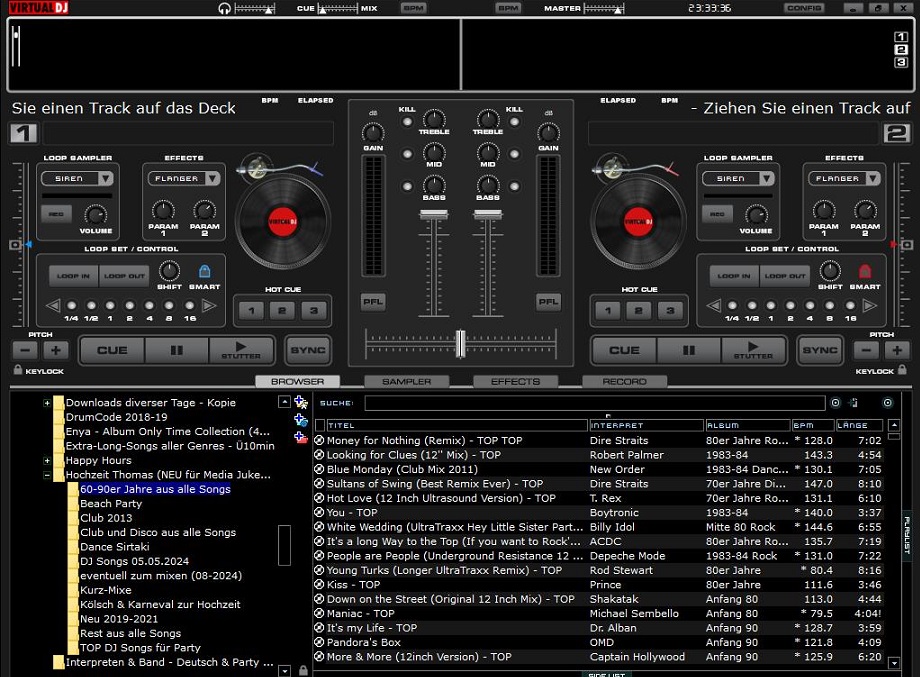Select waveform zoom level 1
Screen dimensions: 920x677
point(901,37)
